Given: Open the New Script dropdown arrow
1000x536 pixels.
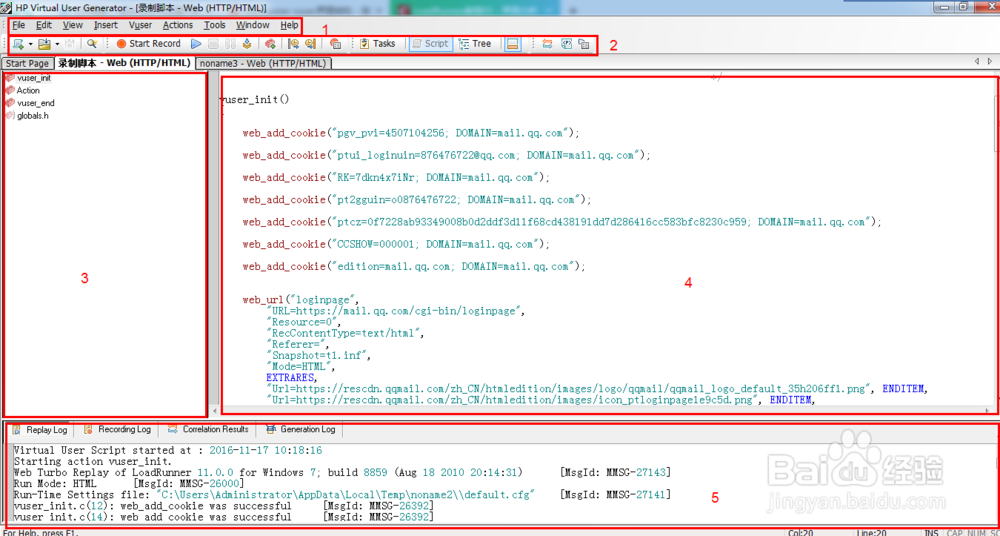Looking at the screenshot, I should (x=30, y=44).
